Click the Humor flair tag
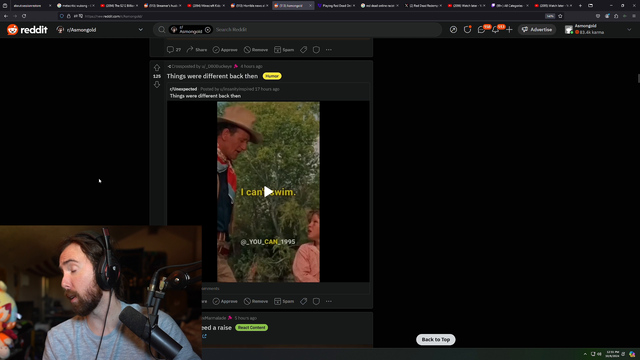The height and width of the screenshot is (360, 640). (x=272, y=76)
